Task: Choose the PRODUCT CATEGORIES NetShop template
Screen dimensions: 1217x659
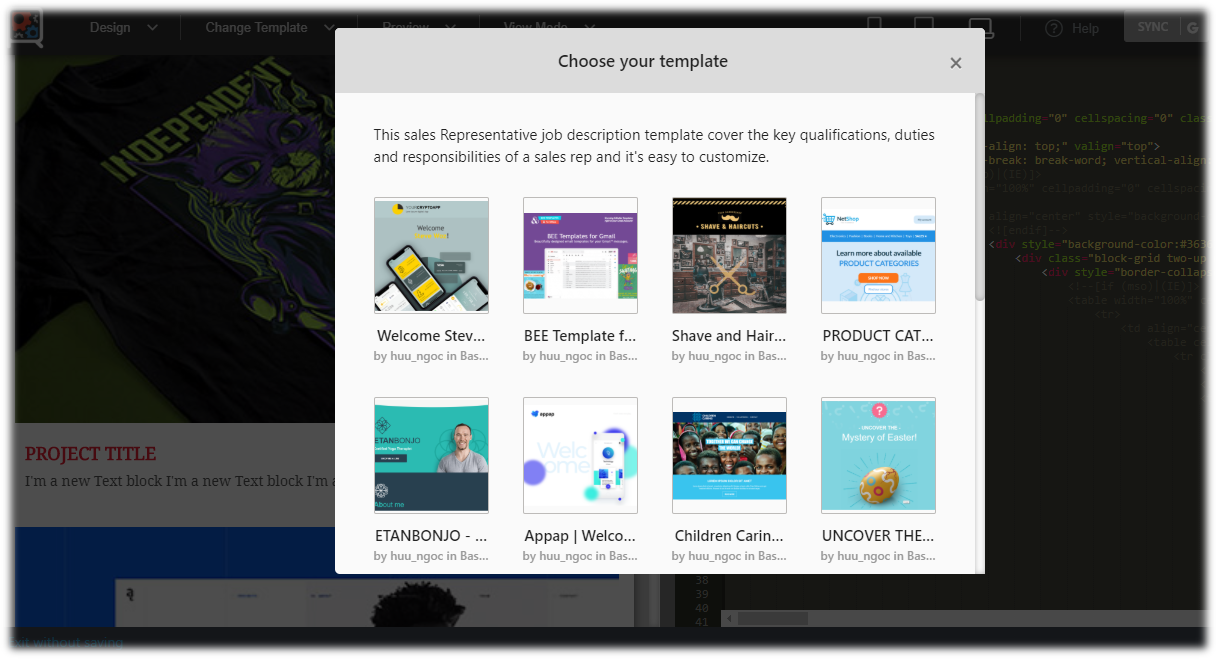Action: 878,255
